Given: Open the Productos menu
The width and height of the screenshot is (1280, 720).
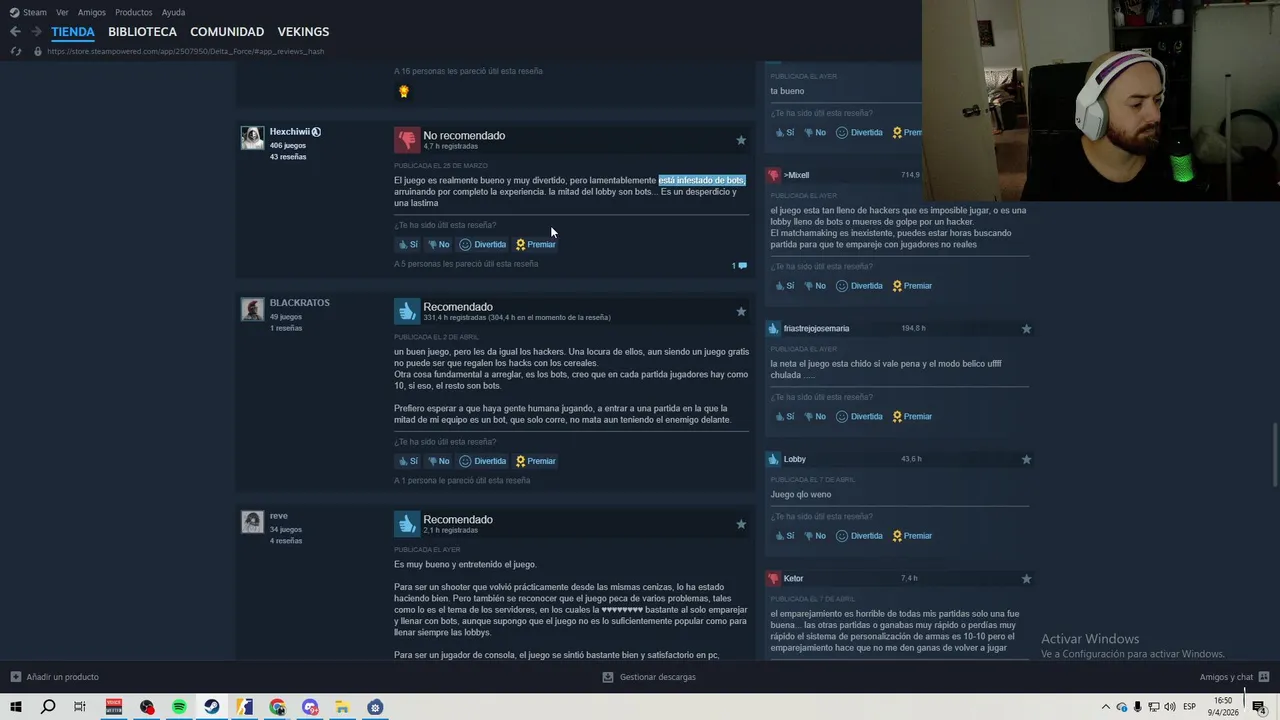Looking at the screenshot, I should [x=134, y=12].
